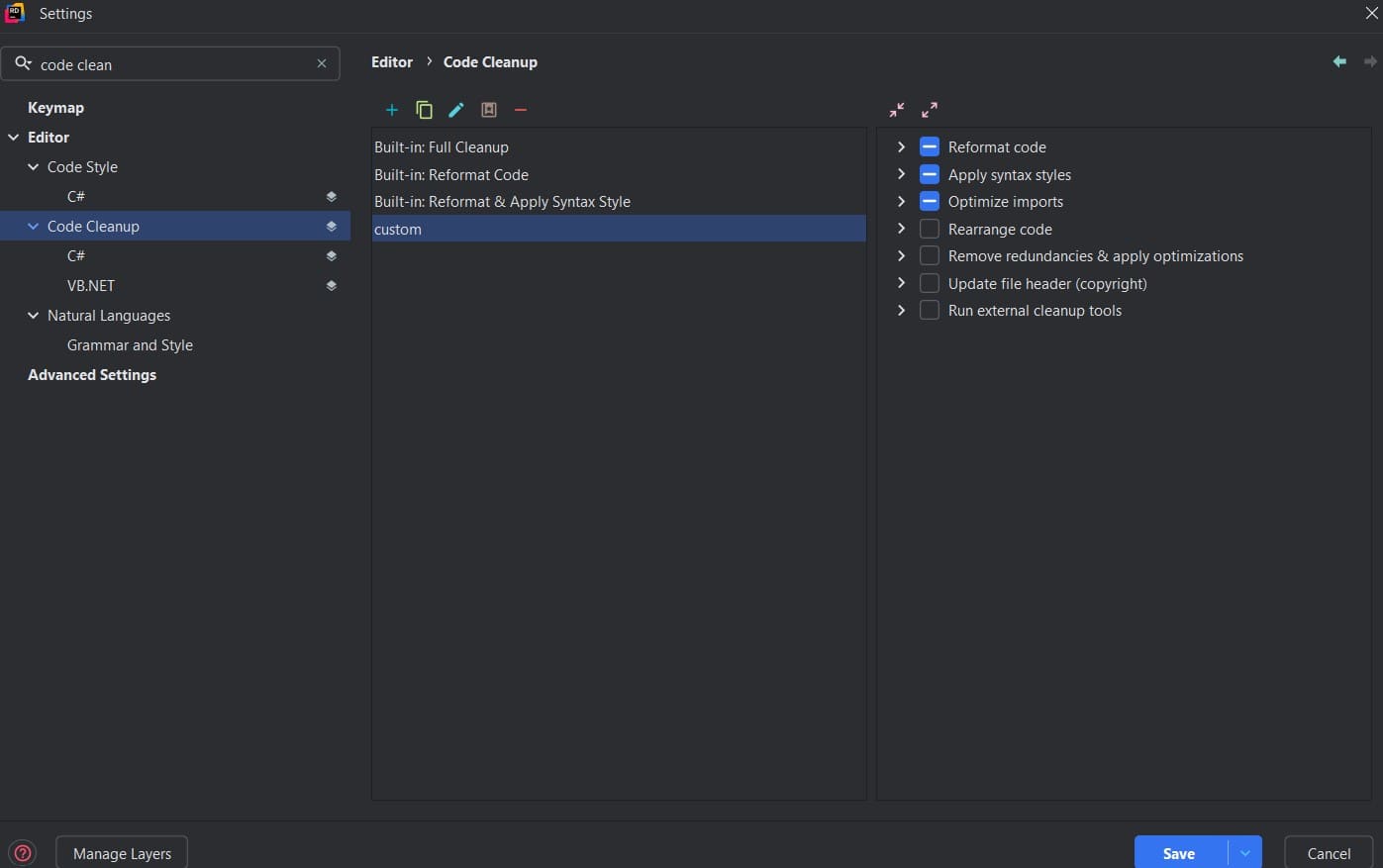This screenshot has width=1383, height=868.
Task: Expand the Run external cleanup tools group
Action: tap(901, 310)
